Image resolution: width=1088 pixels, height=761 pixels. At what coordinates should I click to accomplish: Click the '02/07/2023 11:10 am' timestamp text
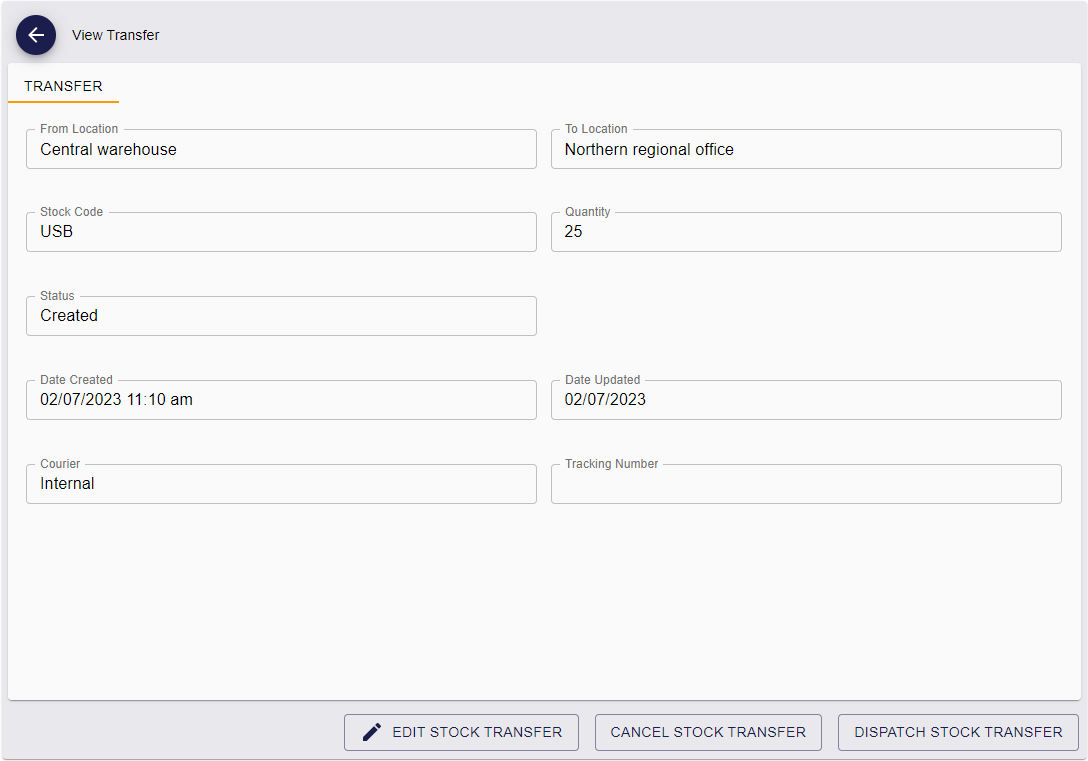point(116,400)
